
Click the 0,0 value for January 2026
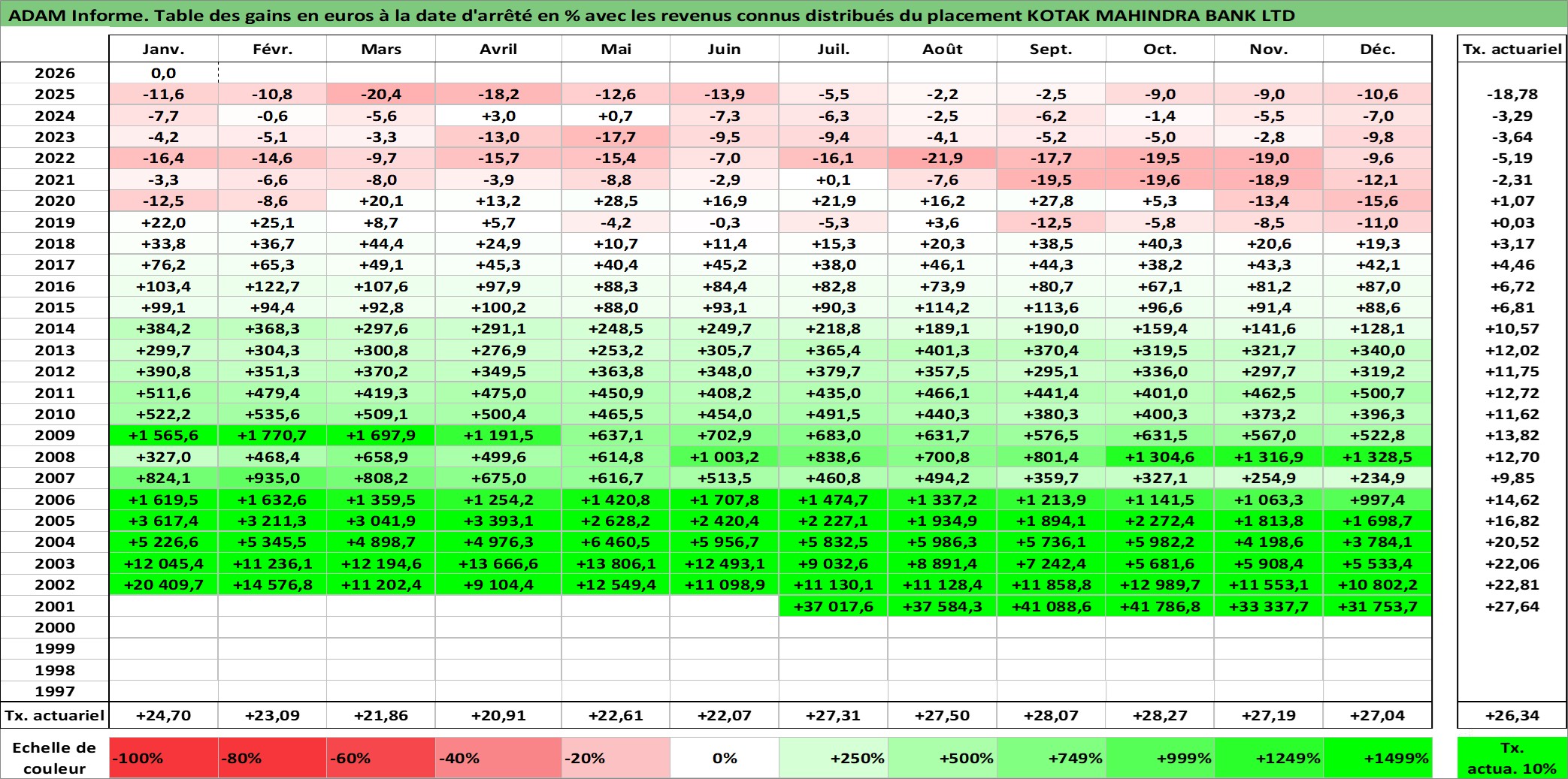[x=164, y=73]
